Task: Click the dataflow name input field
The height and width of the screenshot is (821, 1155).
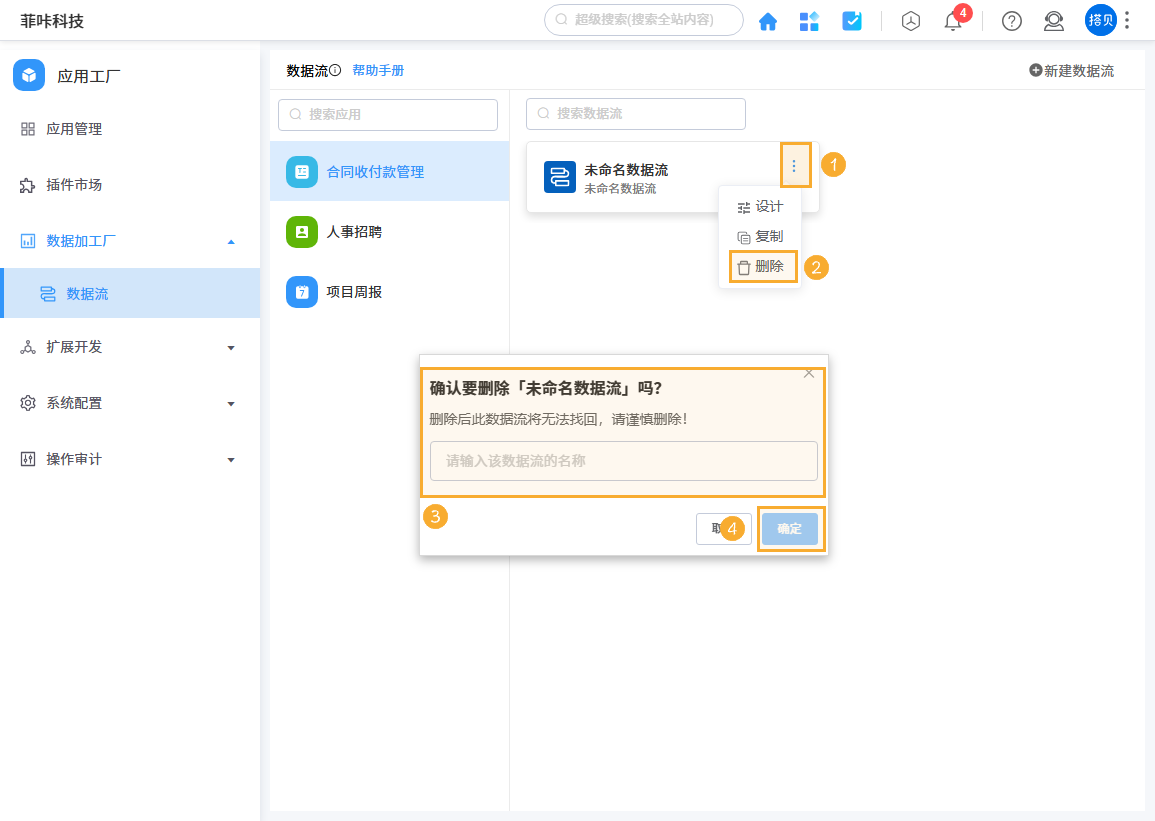Action: pyautogui.click(x=623, y=460)
